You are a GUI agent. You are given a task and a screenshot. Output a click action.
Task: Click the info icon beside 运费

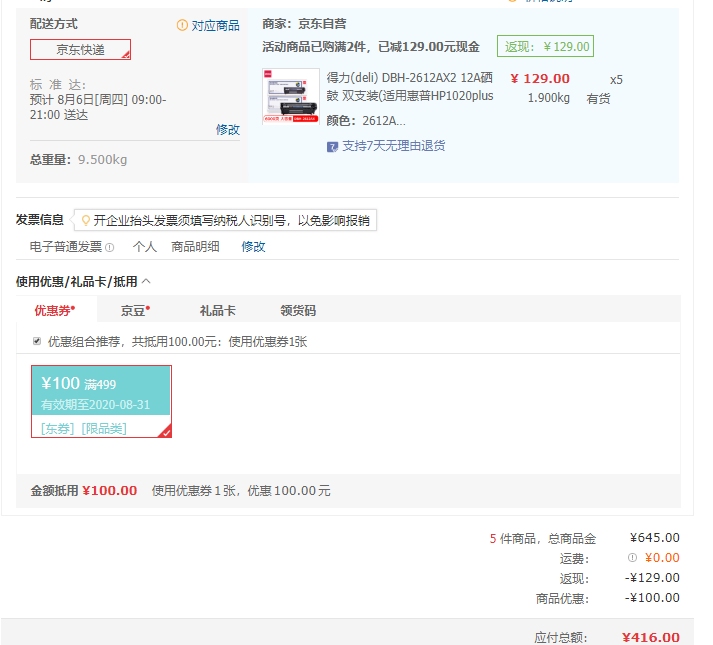(x=632, y=557)
